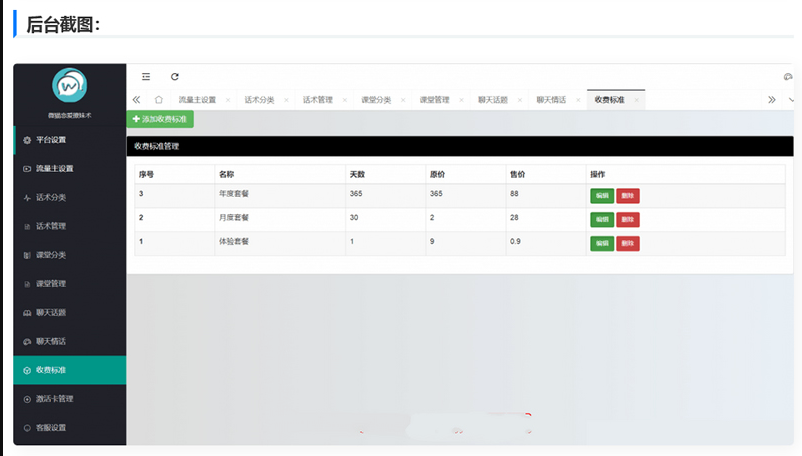
Task: Click the icon beside sidebar 聊天情话
Action: click(x=27, y=341)
